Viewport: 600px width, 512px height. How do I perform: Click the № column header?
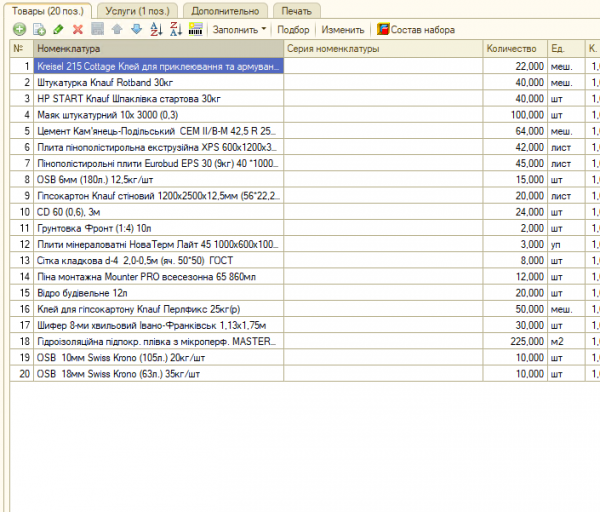(22, 49)
